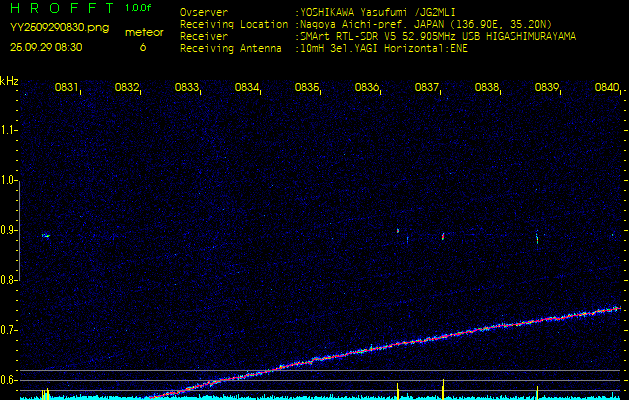Click the 0.7 frequency axis label
This screenshot has height=400, width=629.
point(9,330)
